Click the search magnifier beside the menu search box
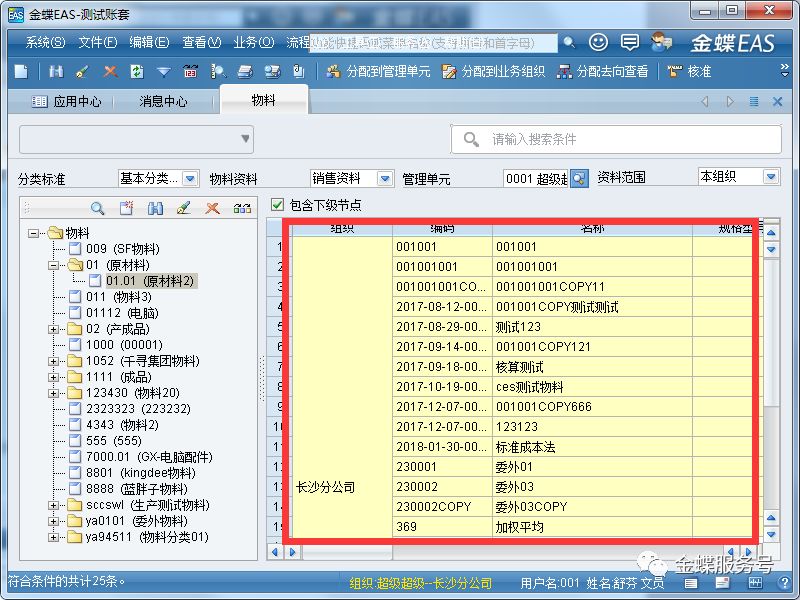This screenshot has width=800, height=600. pyautogui.click(x=569, y=43)
